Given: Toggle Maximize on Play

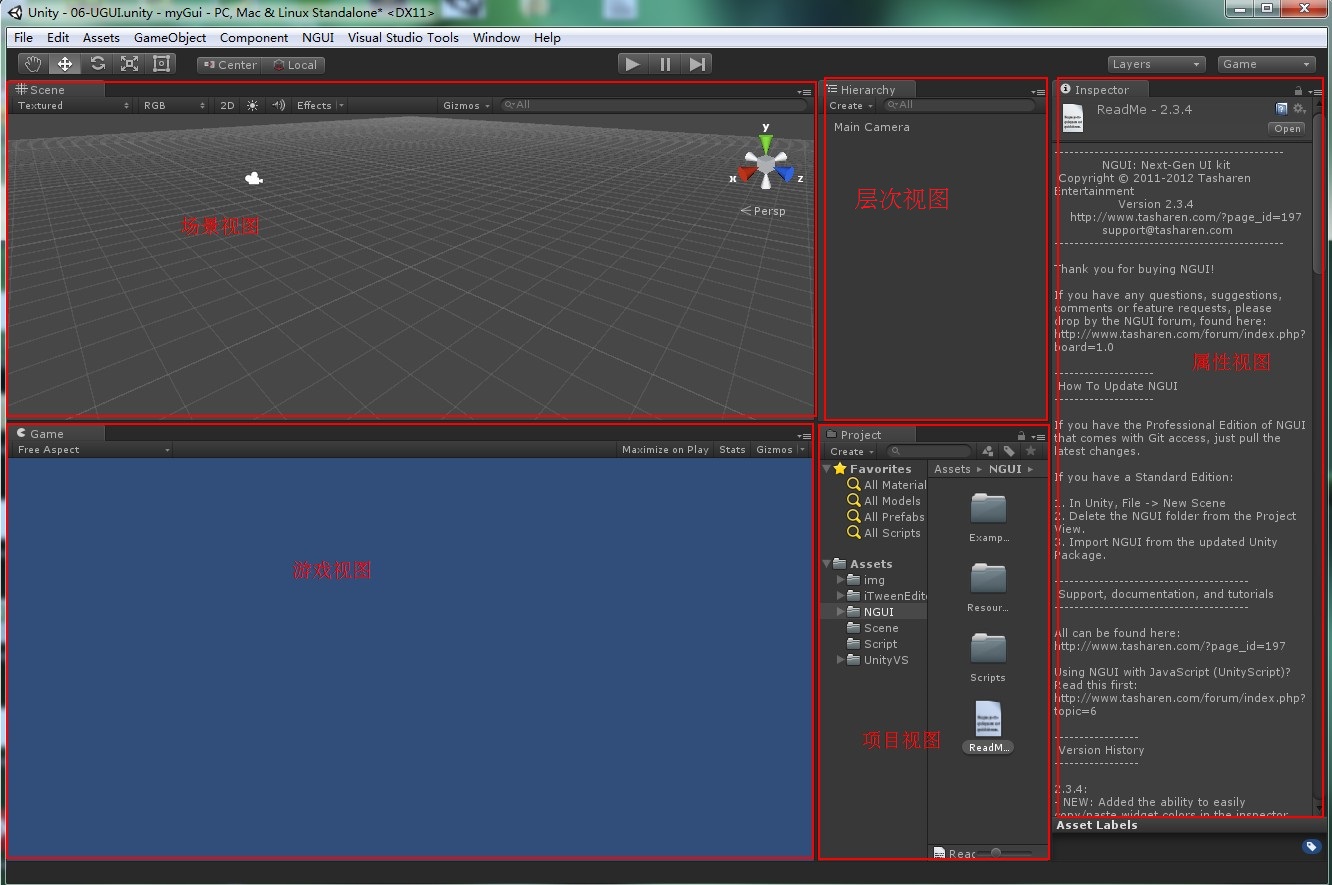Looking at the screenshot, I should point(665,450).
